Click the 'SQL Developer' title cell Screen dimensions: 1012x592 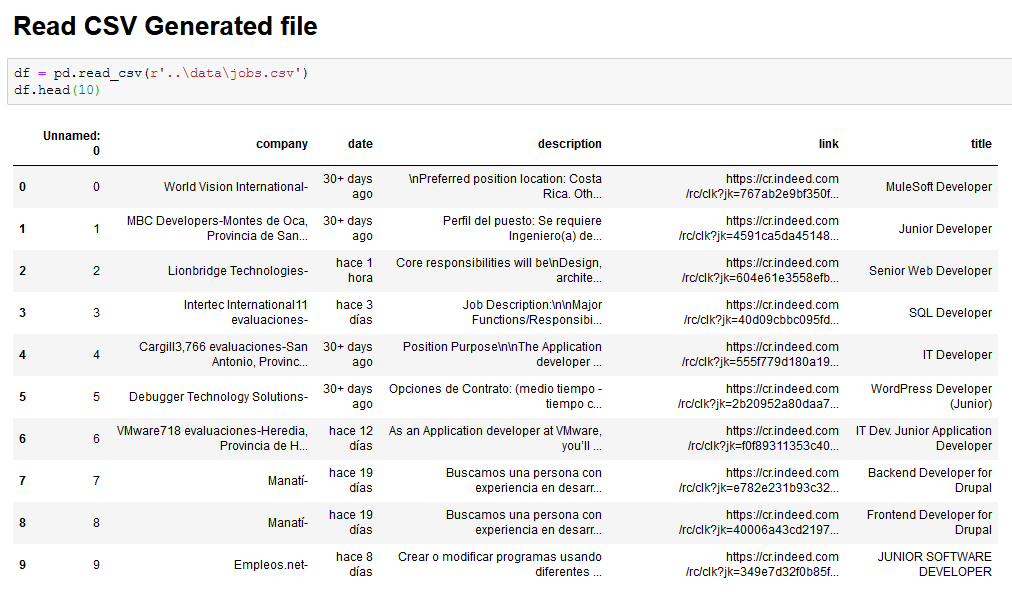(950, 312)
